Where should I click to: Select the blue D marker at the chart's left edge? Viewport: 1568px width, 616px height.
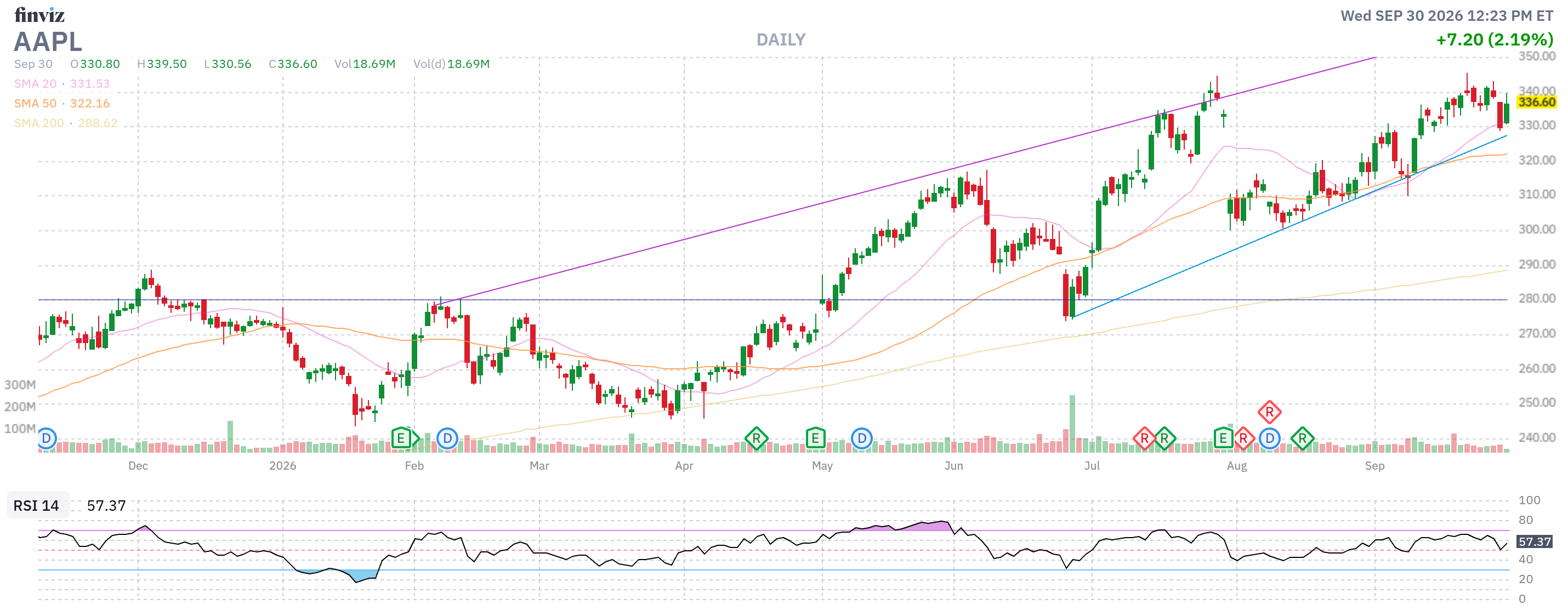(46, 438)
